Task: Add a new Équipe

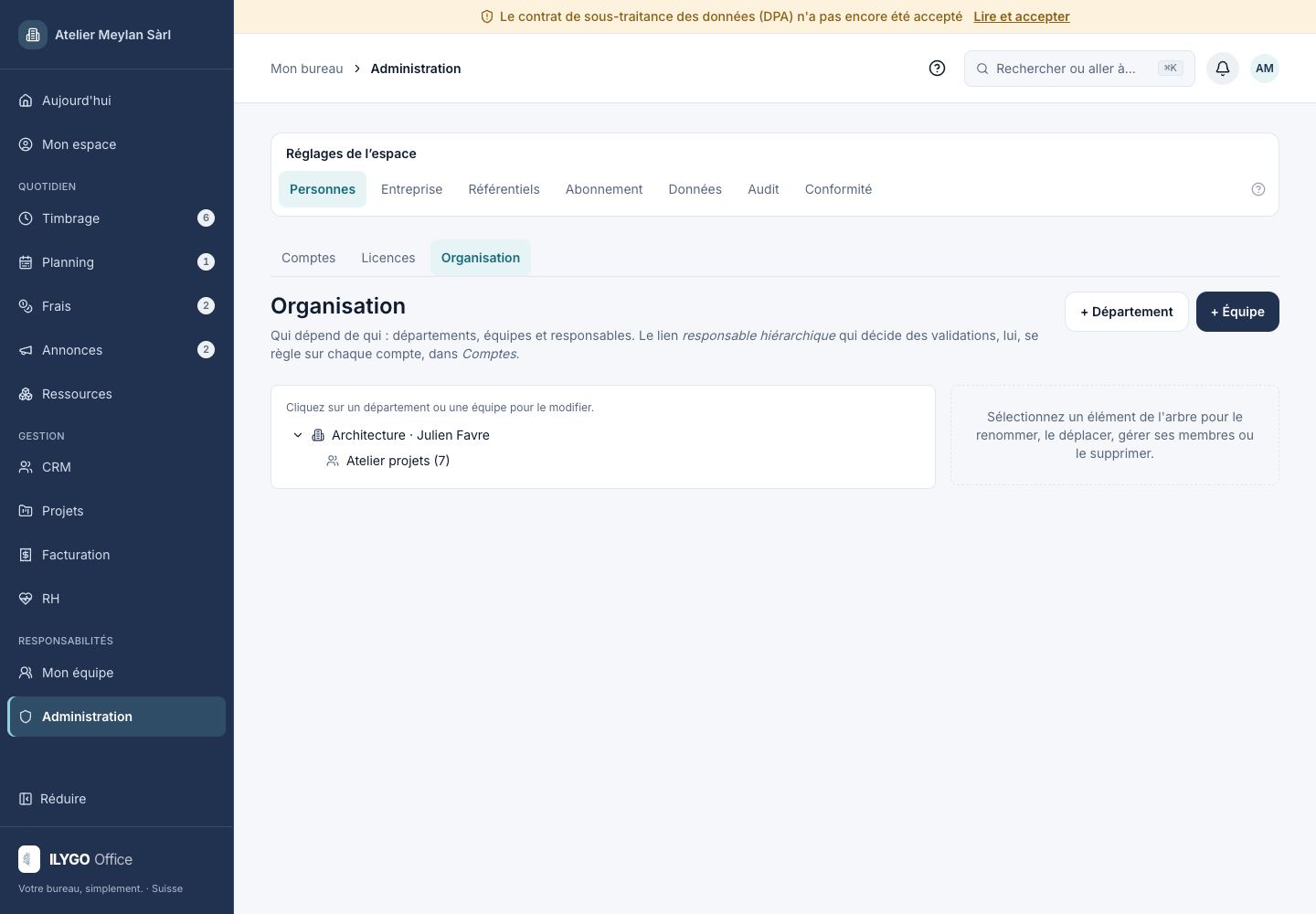Action: click(x=1237, y=312)
